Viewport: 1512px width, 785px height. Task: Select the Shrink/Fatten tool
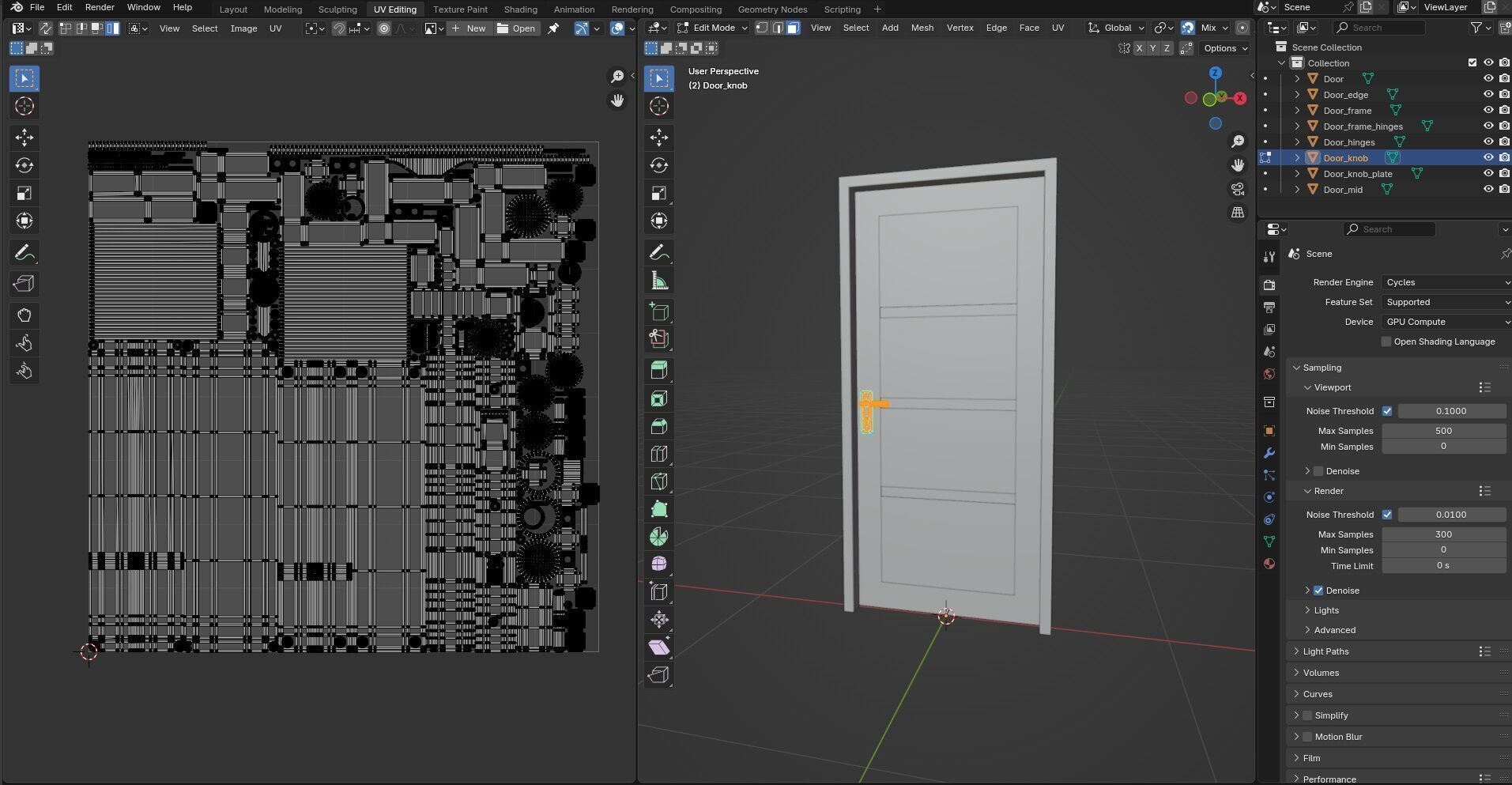(659, 619)
